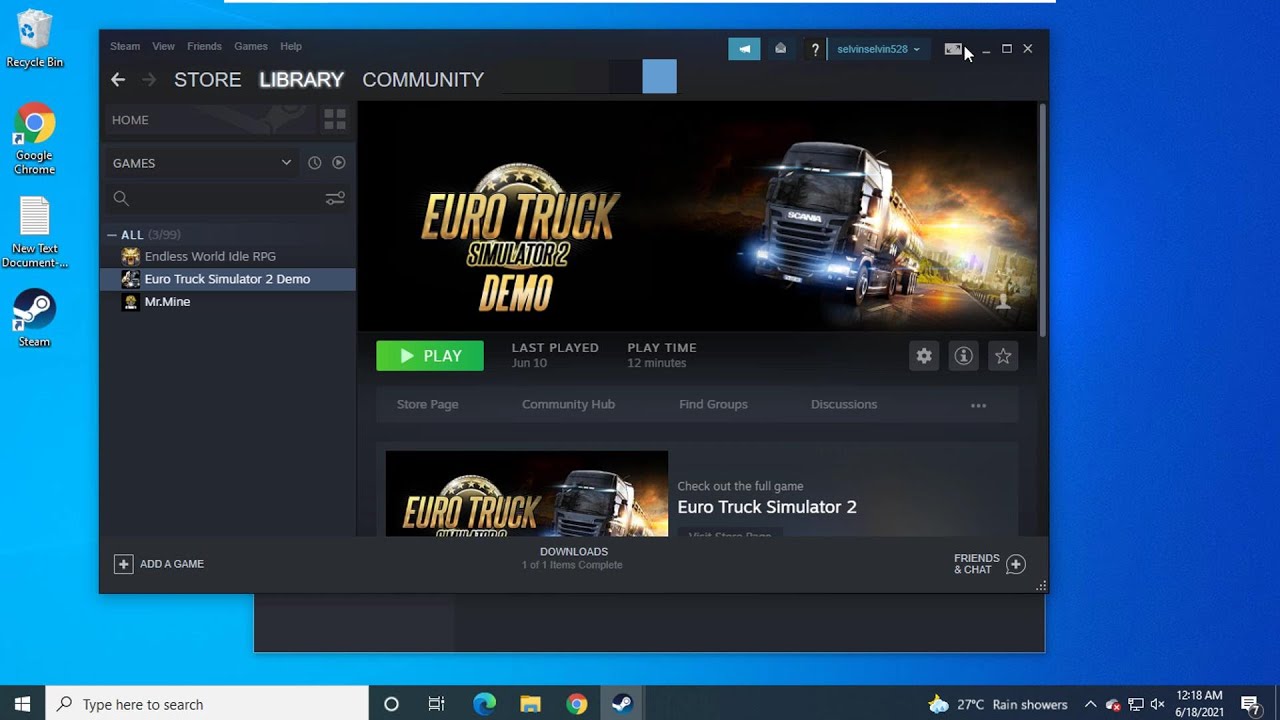Image resolution: width=1280 pixels, height=720 pixels.
Task: Click the Euro Truck Simulator 2 thumbnail
Action: (527, 493)
